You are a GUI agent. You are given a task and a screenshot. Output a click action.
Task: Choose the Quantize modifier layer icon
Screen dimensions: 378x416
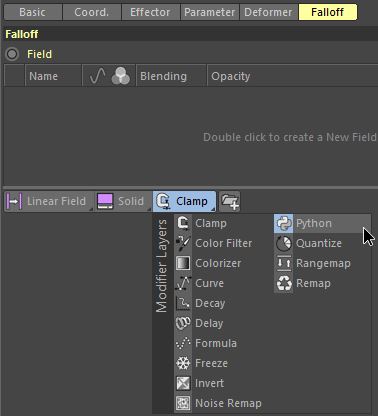pos(284,243)
